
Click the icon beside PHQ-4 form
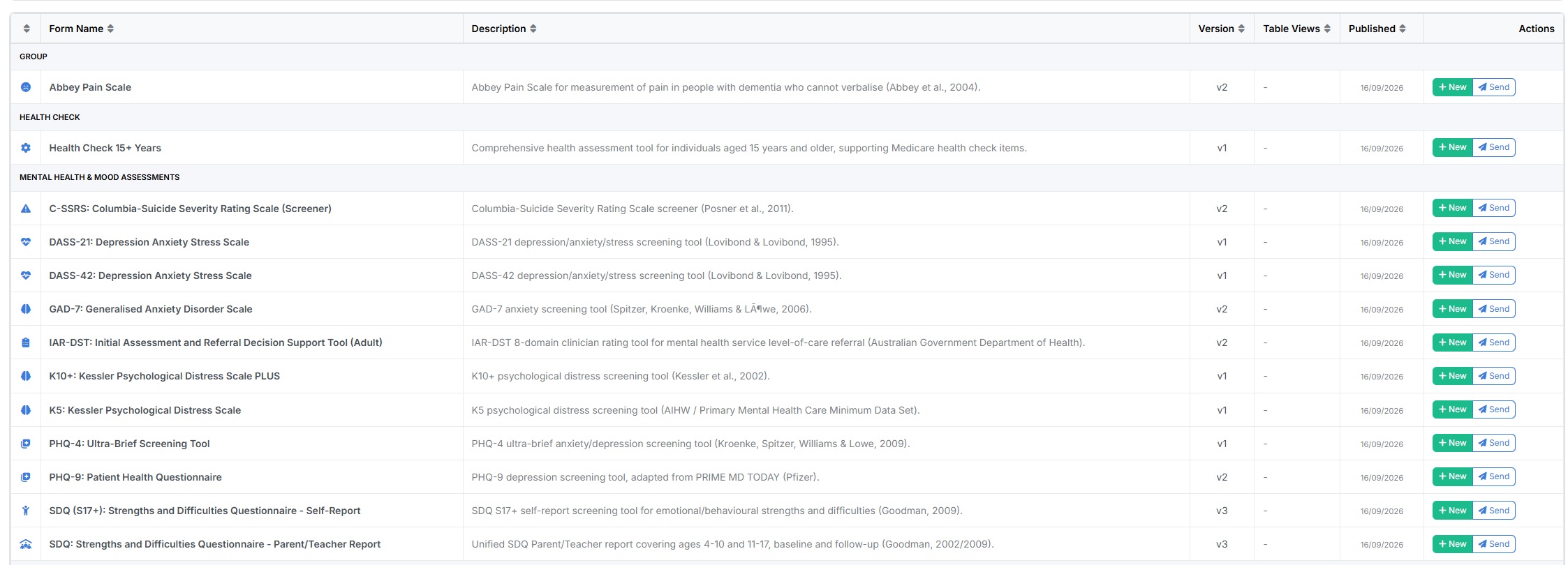tap(26, 444)
